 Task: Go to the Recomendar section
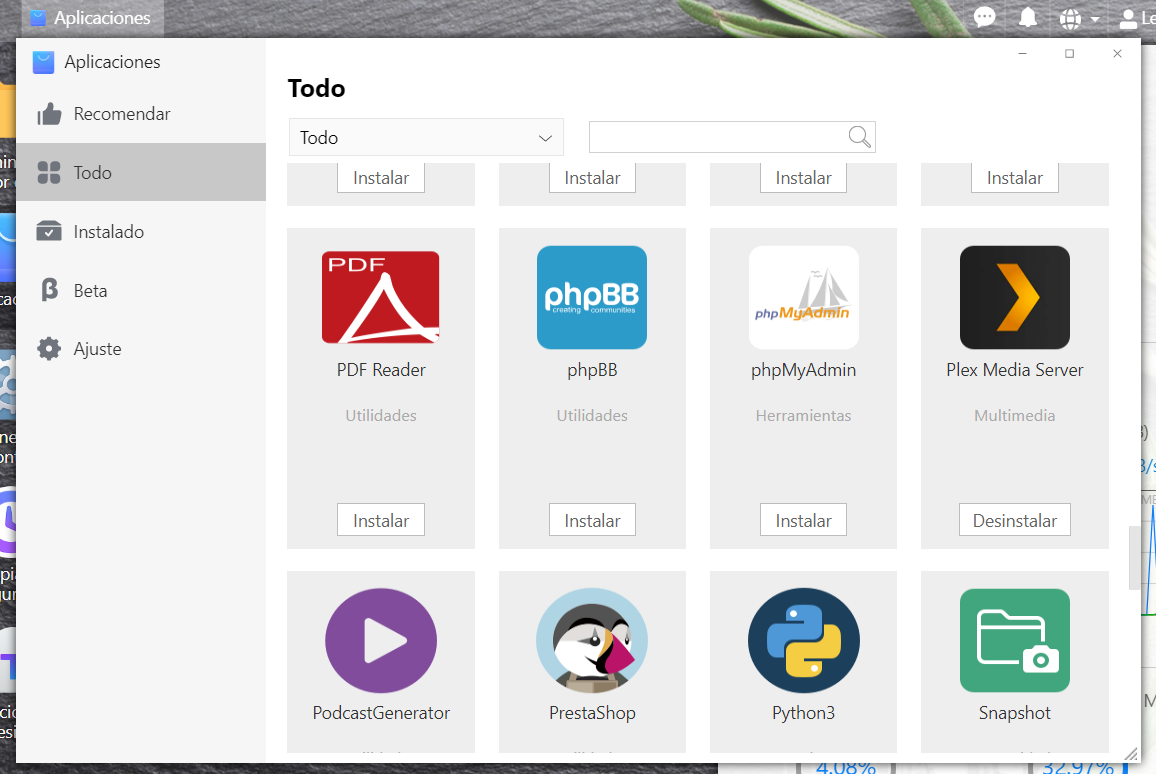141,114
